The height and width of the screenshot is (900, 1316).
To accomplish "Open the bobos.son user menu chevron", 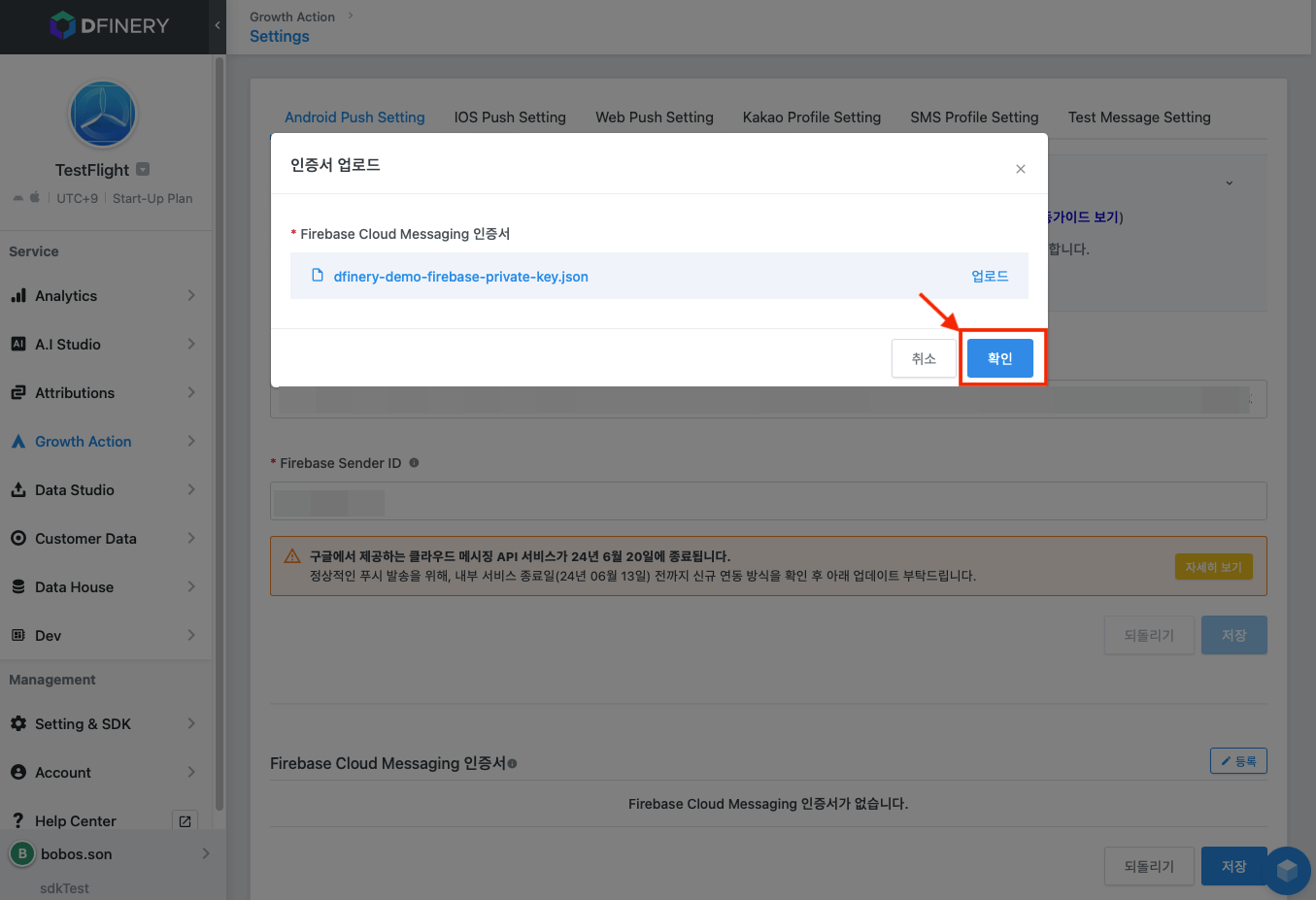I will [206, 853].
